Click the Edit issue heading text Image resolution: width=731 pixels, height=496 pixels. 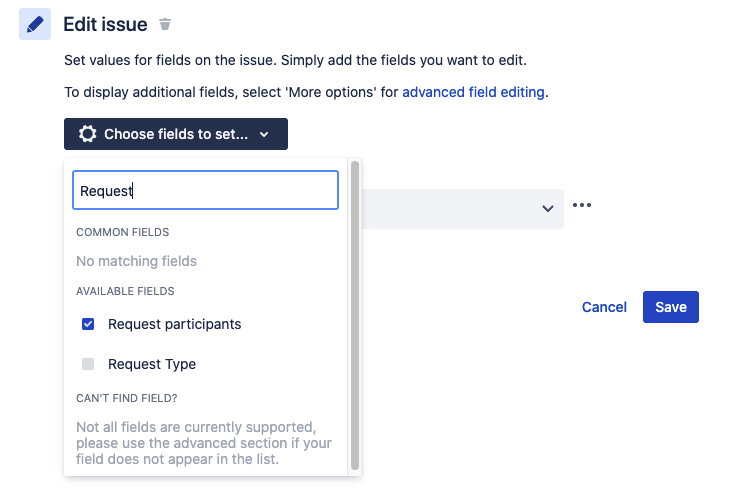pos(105,24)
